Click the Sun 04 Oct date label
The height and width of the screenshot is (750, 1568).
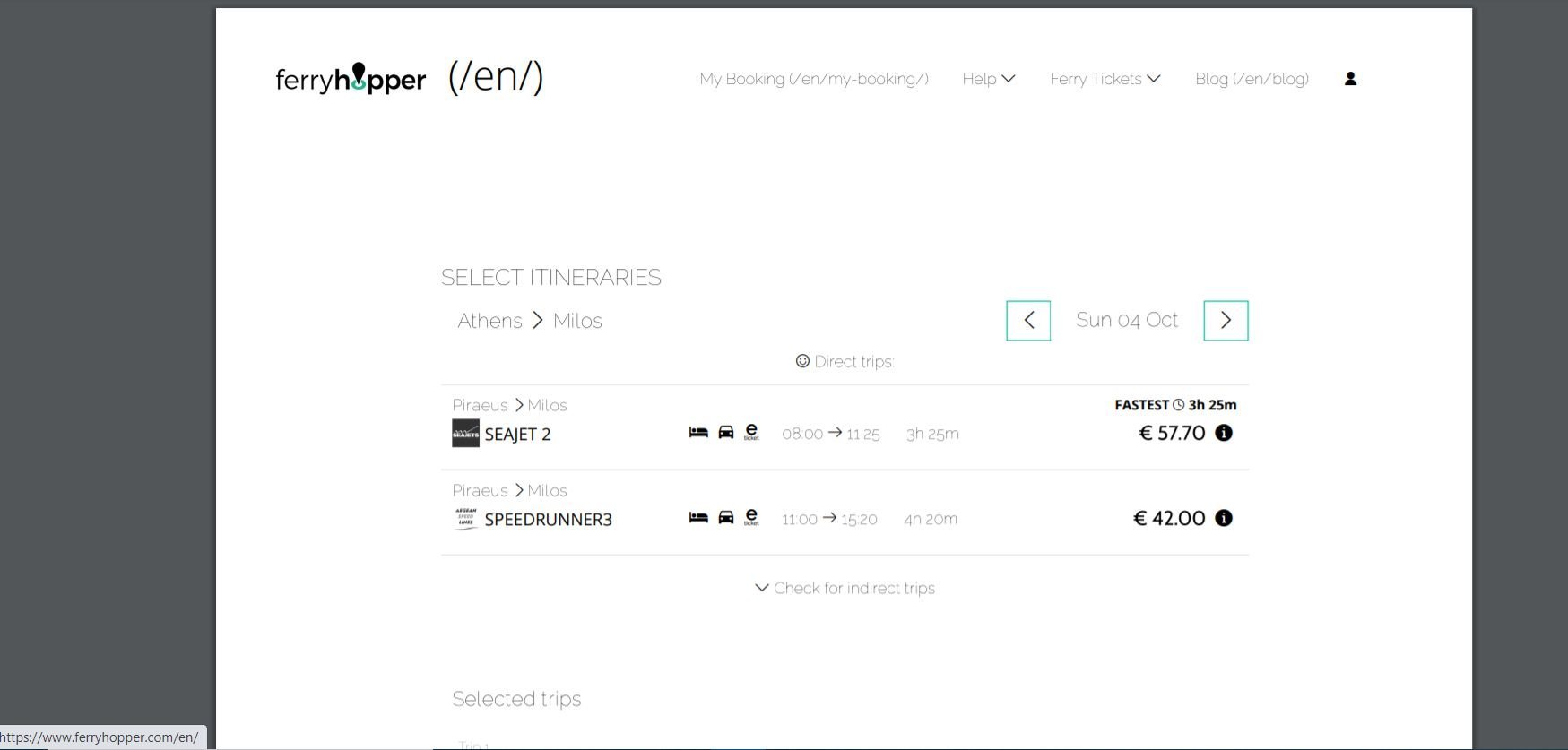pyautogui.click(x=1126, y=320)
